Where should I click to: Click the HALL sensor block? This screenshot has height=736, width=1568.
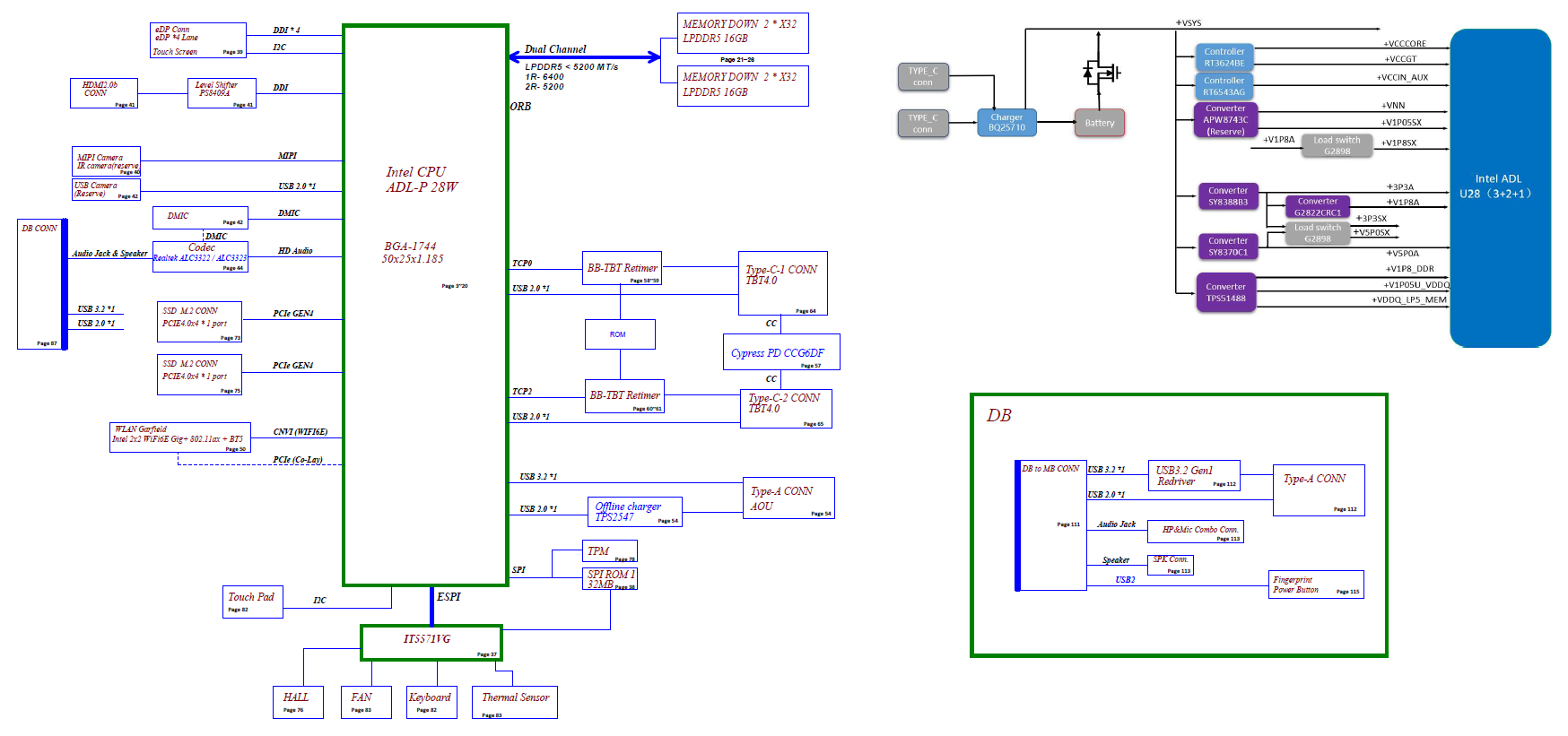(x=298, y=702)
